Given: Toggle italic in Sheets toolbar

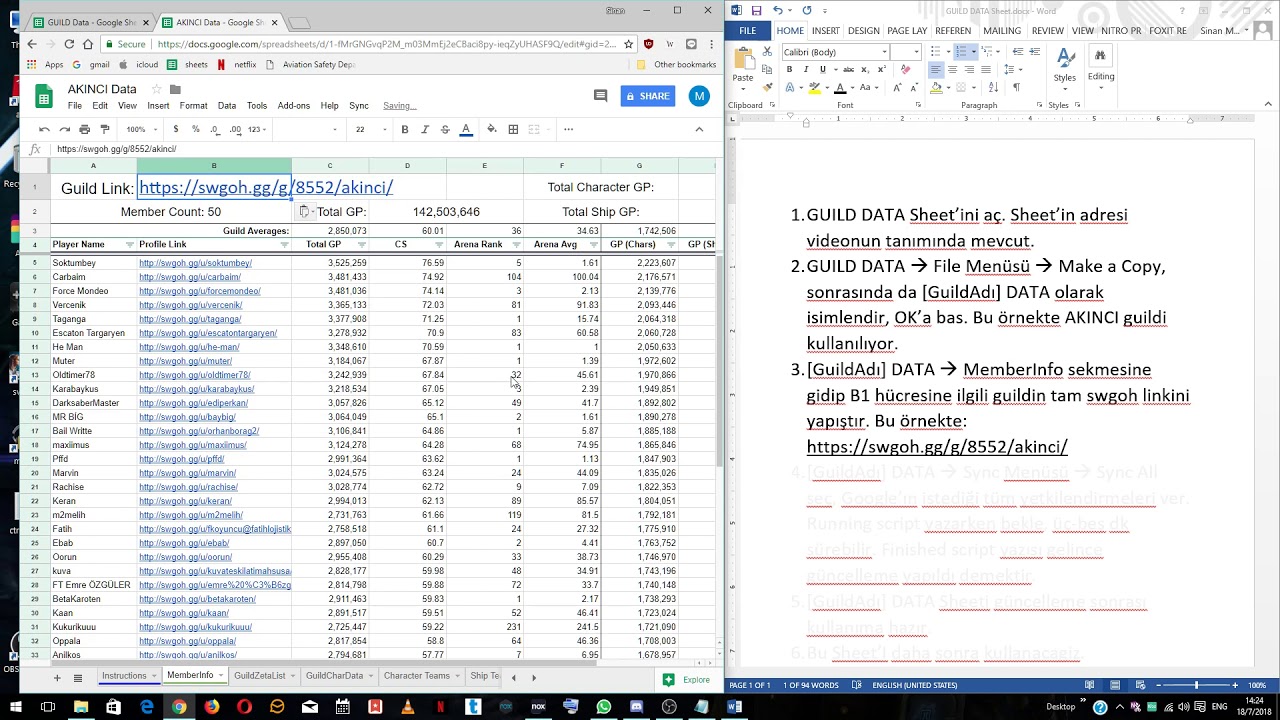Looking at the screenshot, I should [x=425, y=129].
